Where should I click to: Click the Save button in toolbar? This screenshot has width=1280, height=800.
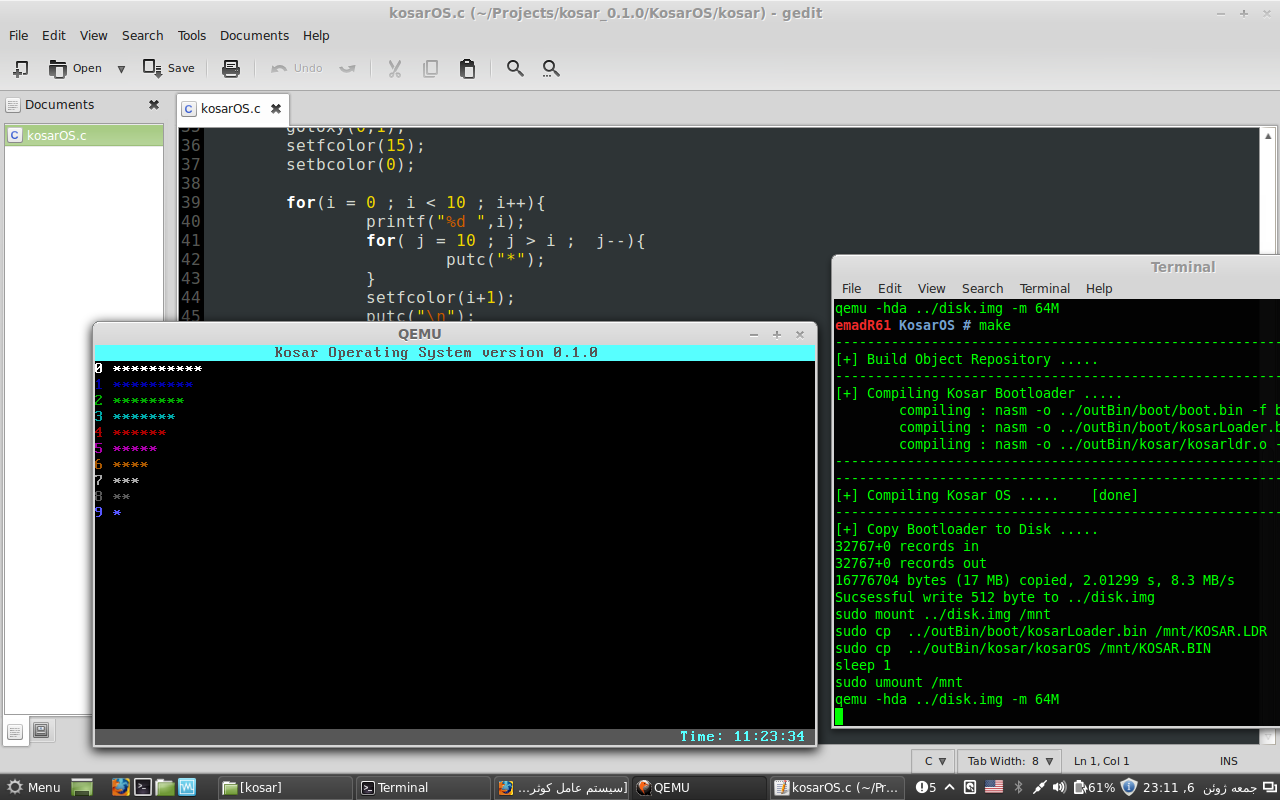[x=169, y=68]
